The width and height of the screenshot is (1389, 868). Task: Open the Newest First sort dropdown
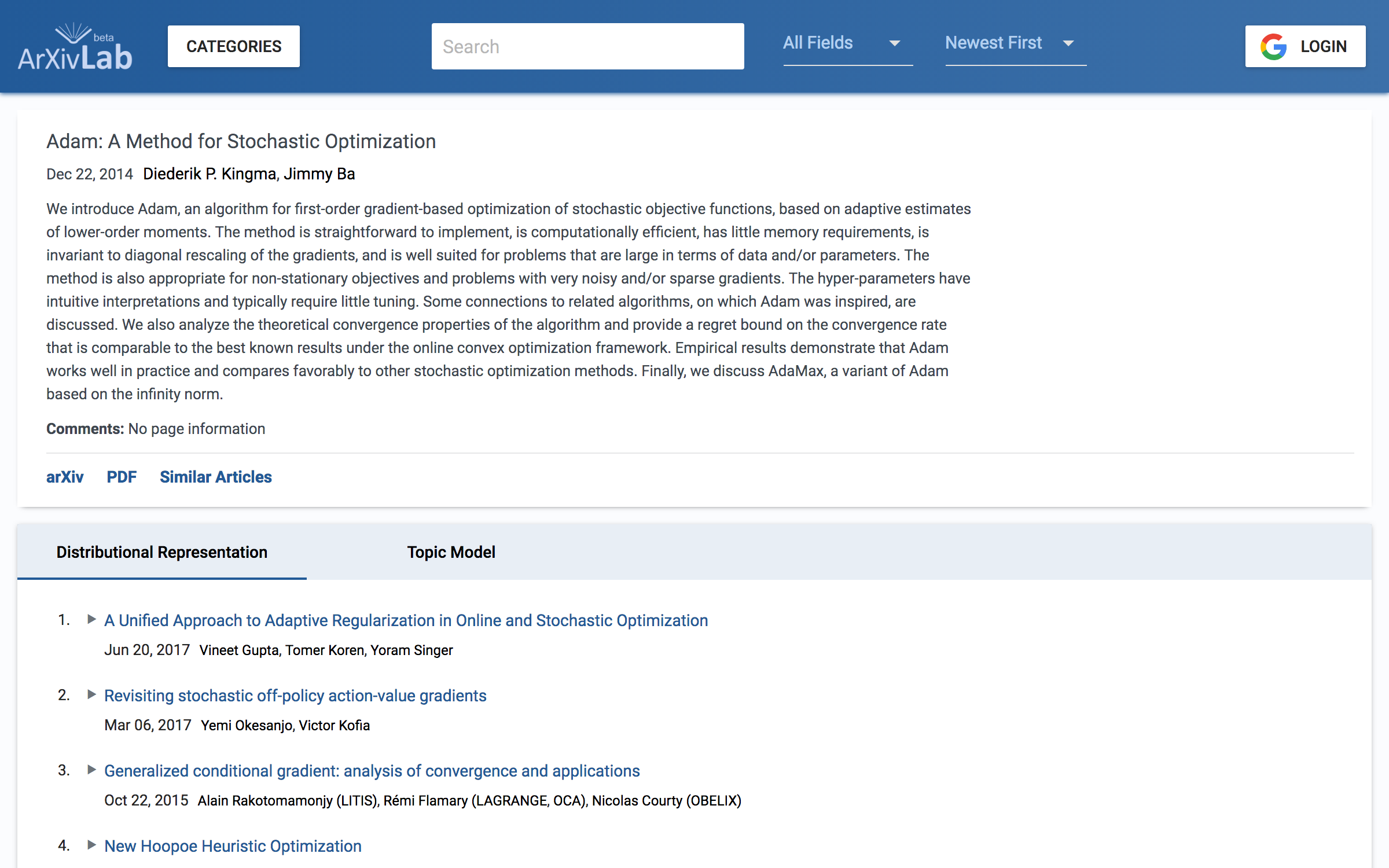(x=1016, y=44)
